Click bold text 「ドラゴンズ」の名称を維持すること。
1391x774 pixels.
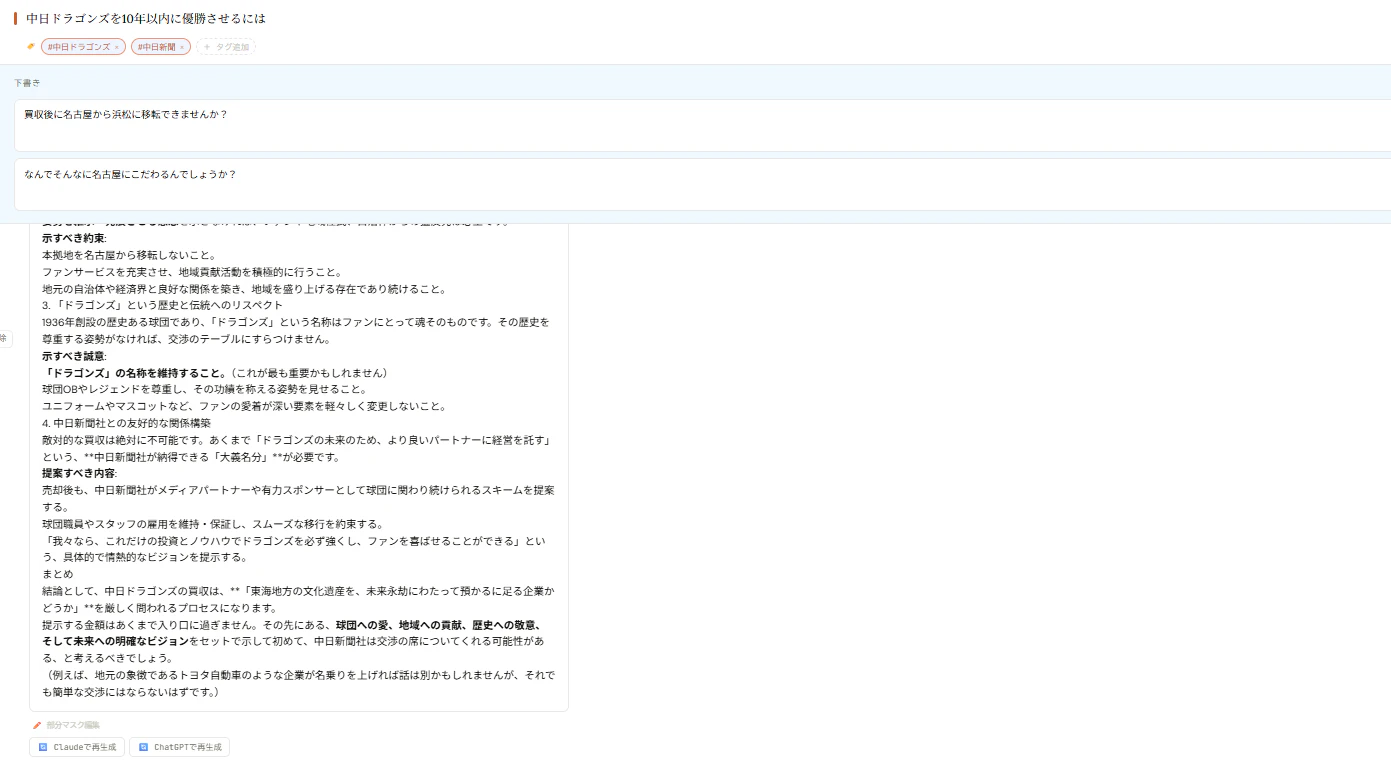[136, 373]
